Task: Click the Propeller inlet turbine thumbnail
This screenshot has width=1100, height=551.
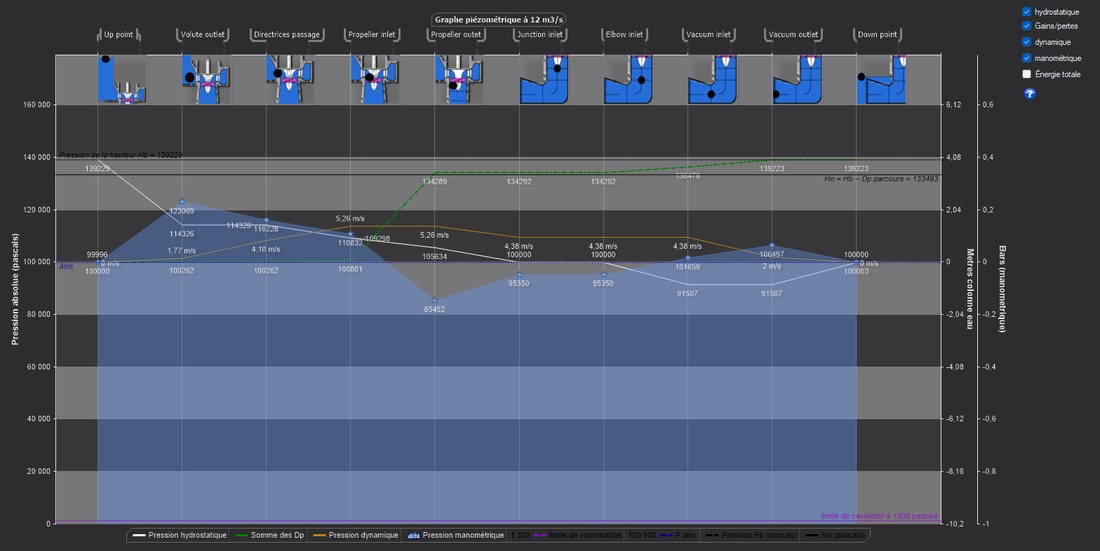Action: pos(375,79)
